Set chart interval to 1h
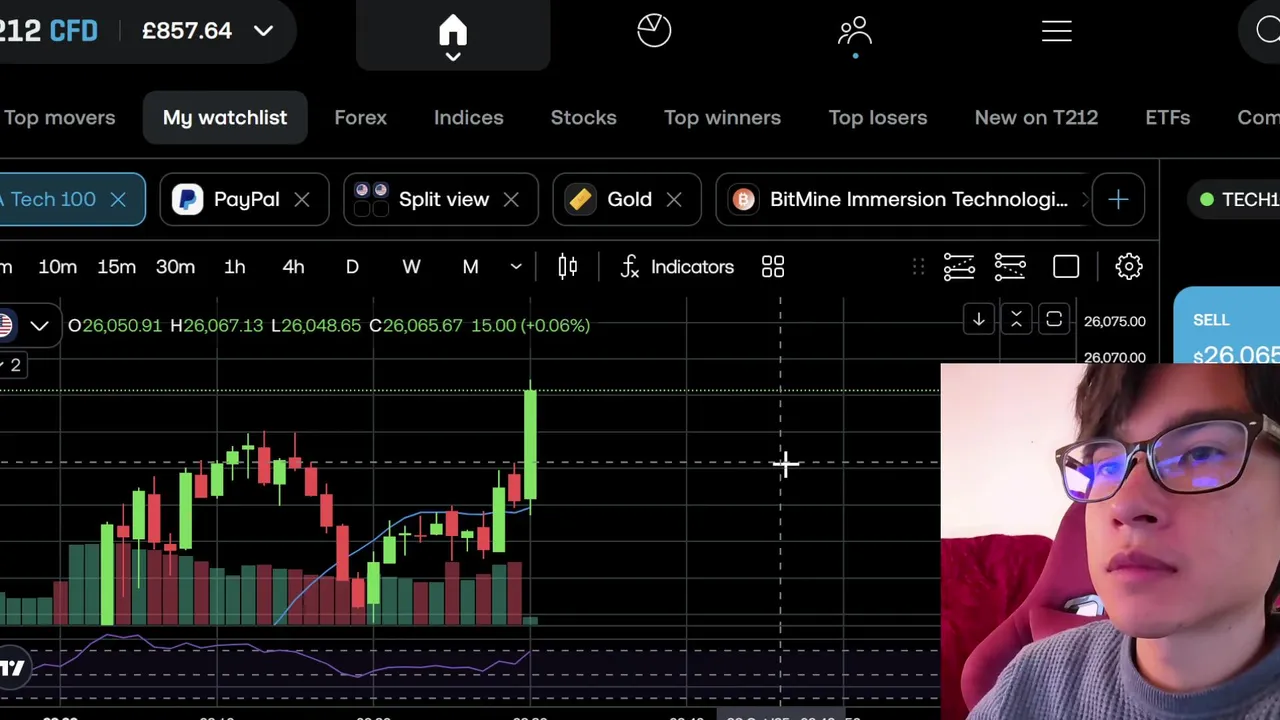This screenshot has width=1280, height=720. point(234,267)
